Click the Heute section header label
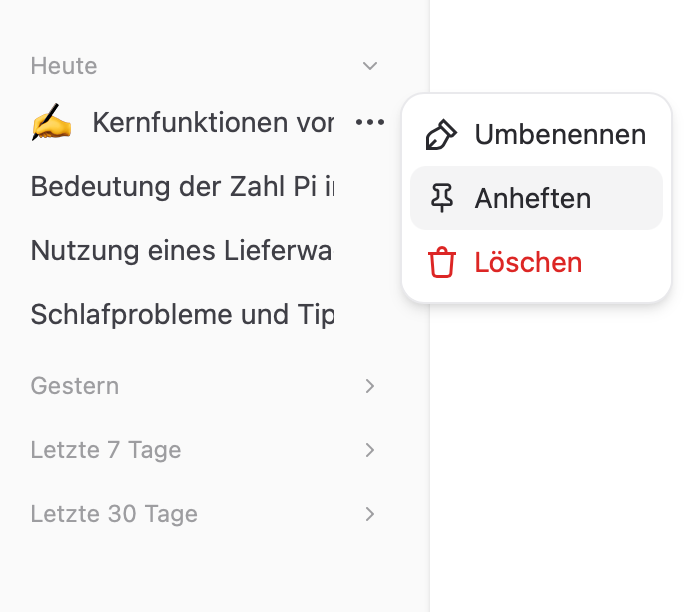The width and height of the screenshot is (698, 612). point(64,66)
